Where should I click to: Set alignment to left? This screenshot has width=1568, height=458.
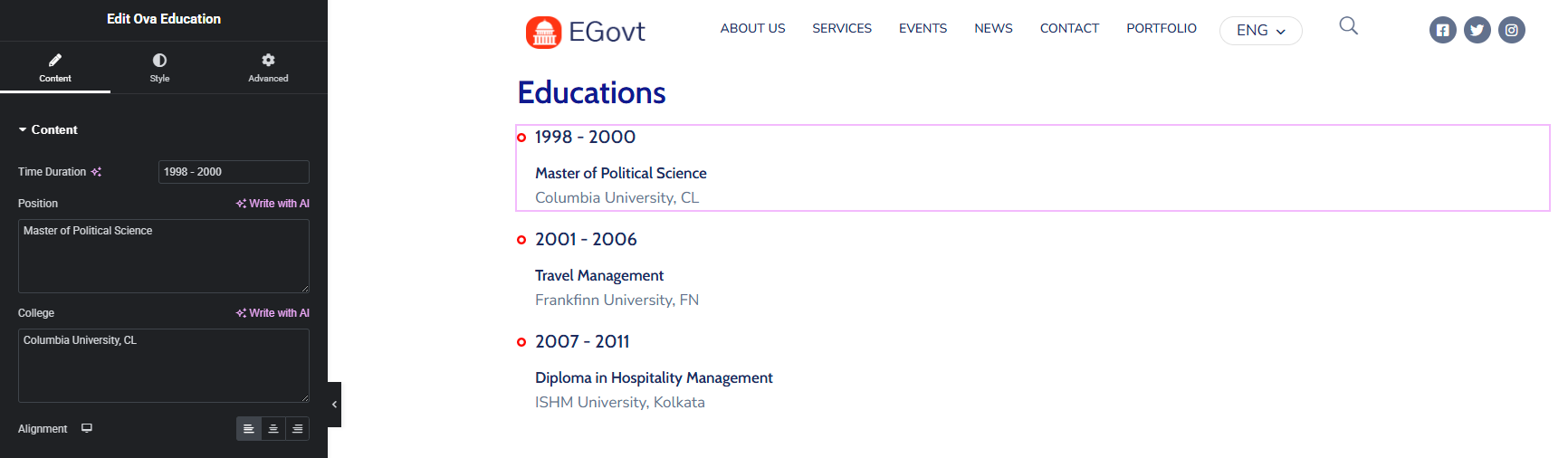[x=249, y=429]
